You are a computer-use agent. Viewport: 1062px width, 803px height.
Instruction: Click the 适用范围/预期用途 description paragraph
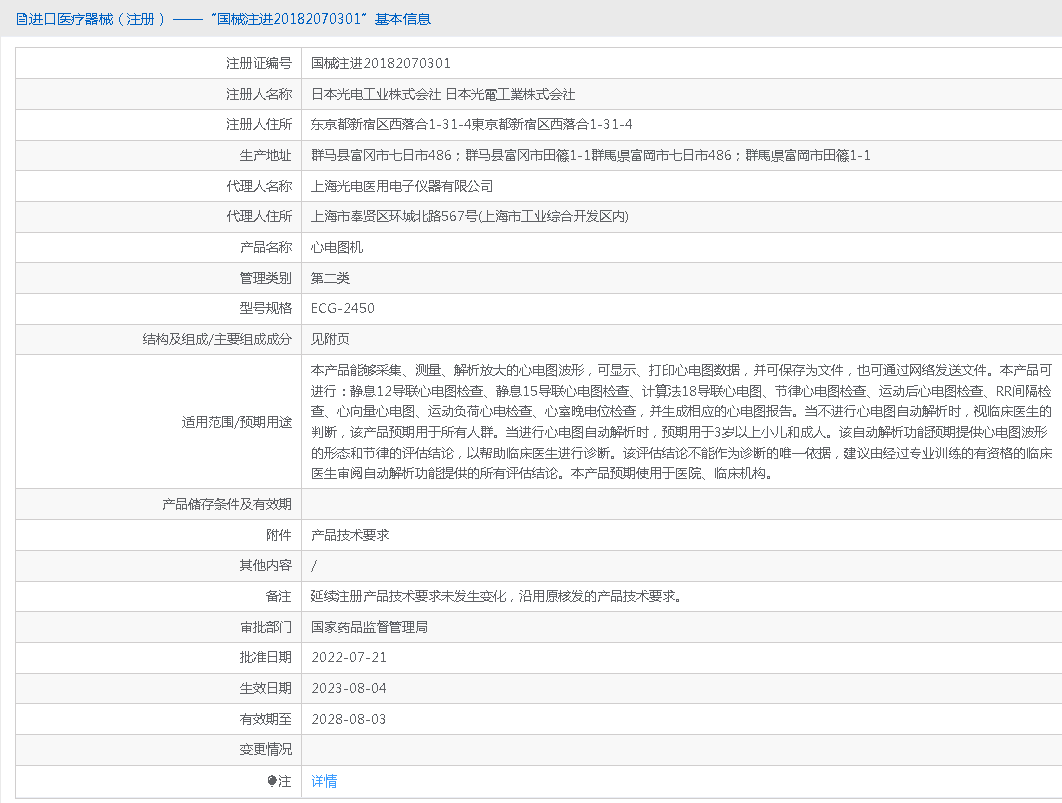[680, 421]
